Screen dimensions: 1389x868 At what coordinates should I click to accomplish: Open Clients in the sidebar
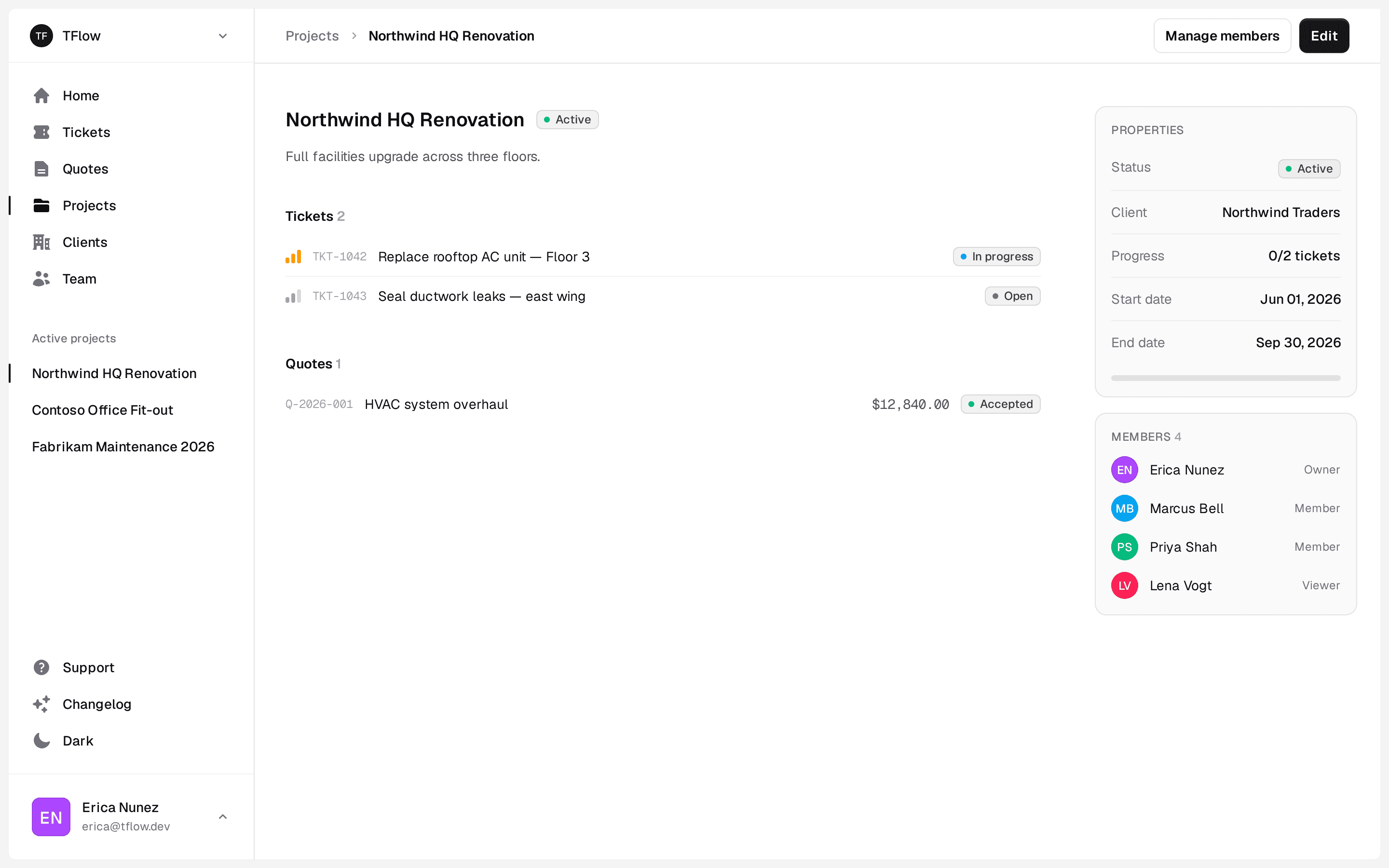(131, 242)
